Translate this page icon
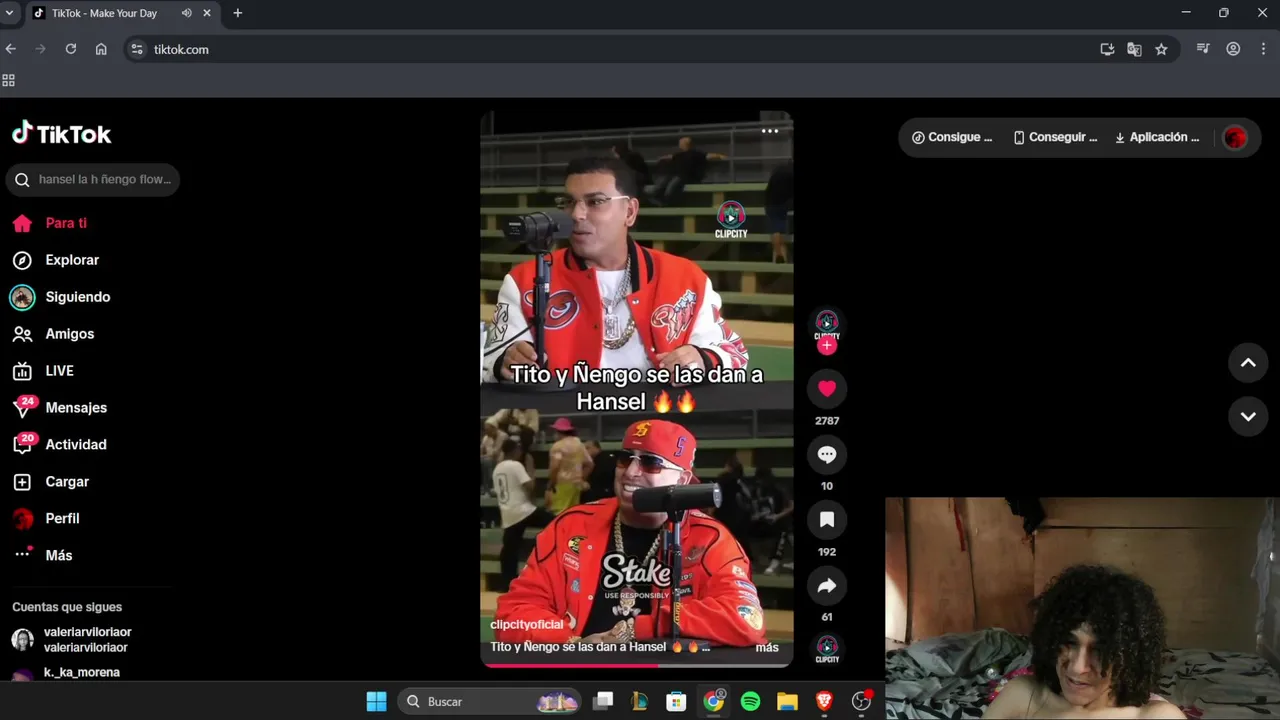1280x720 pixels. pyautogui.click(x=1134, y=49)
